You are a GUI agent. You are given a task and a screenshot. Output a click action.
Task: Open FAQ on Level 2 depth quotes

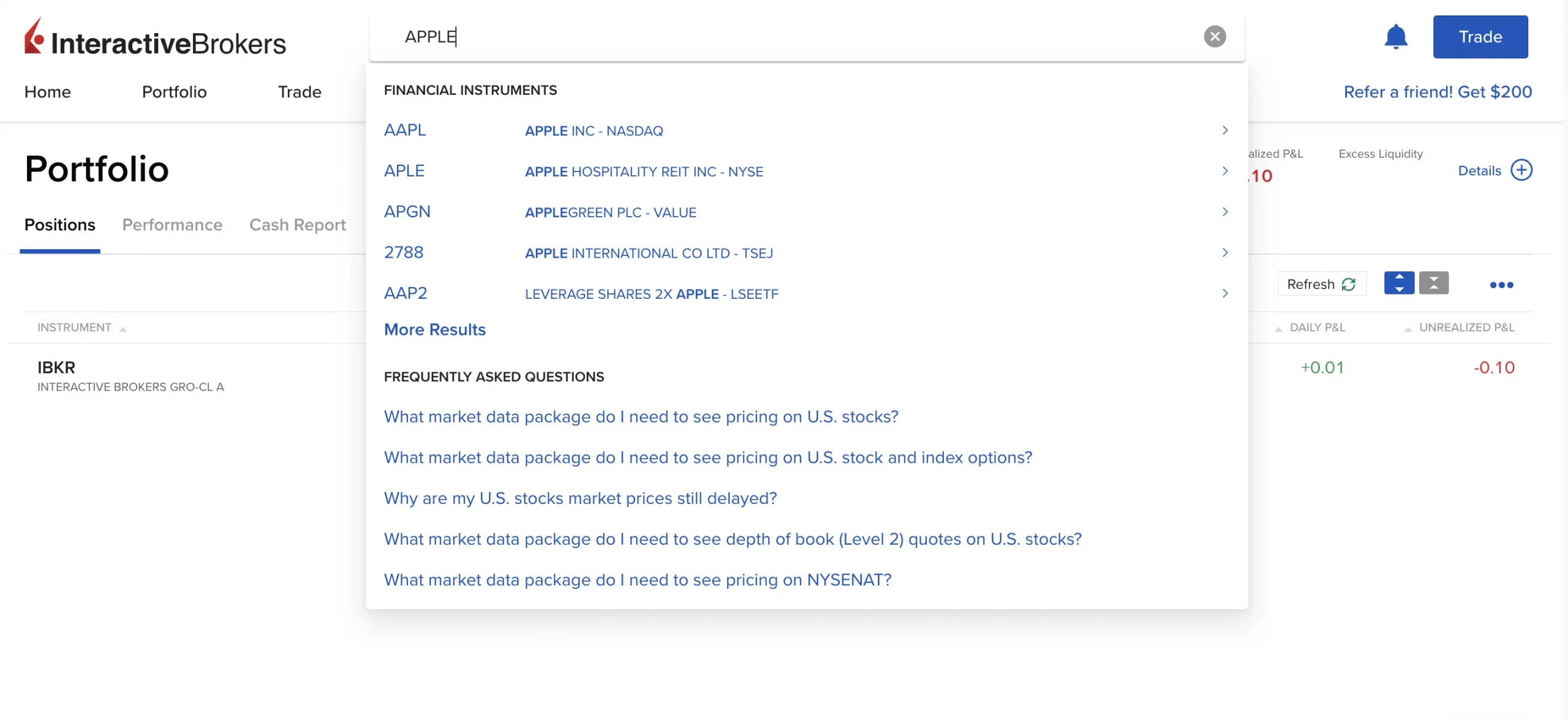(733, 539)
